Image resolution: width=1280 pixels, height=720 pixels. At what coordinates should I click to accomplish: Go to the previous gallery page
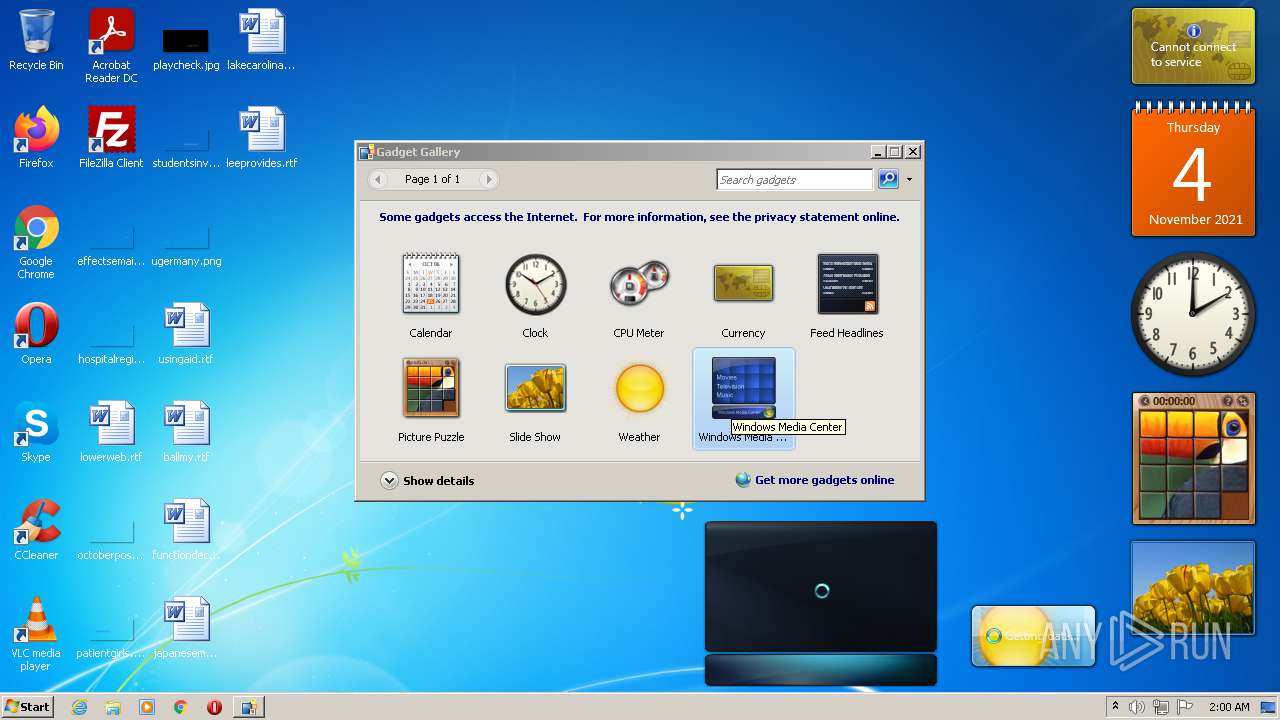378,179
